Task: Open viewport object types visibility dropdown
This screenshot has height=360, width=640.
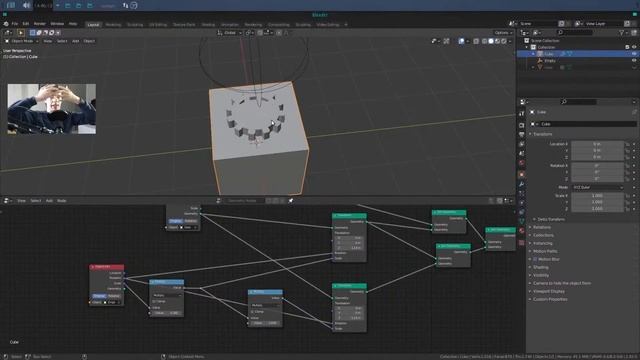Action: tap(436, 41)
